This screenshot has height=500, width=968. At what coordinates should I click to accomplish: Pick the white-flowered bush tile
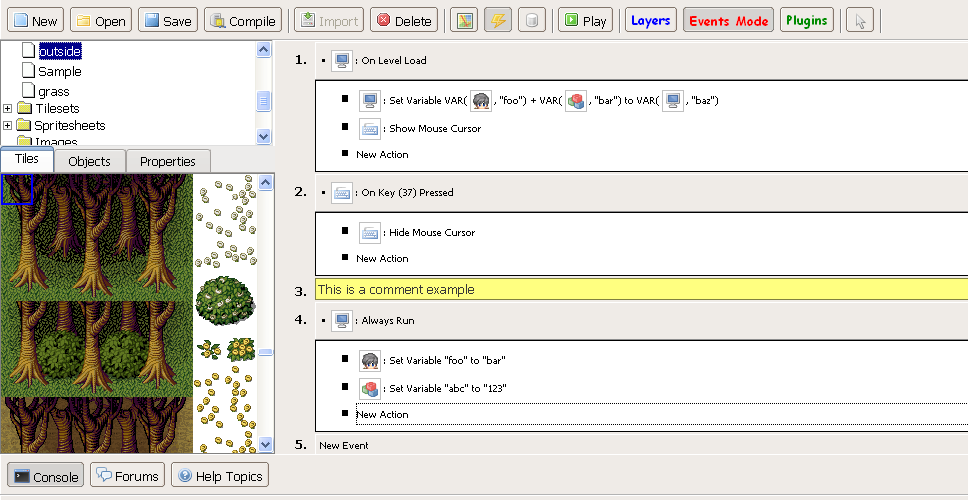click(225, 303)
